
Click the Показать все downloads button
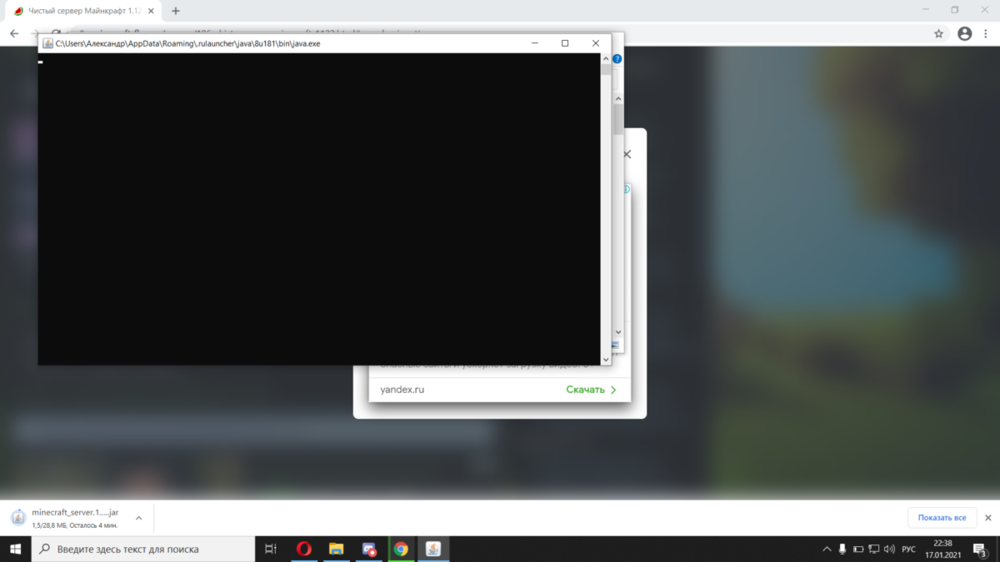942,517
